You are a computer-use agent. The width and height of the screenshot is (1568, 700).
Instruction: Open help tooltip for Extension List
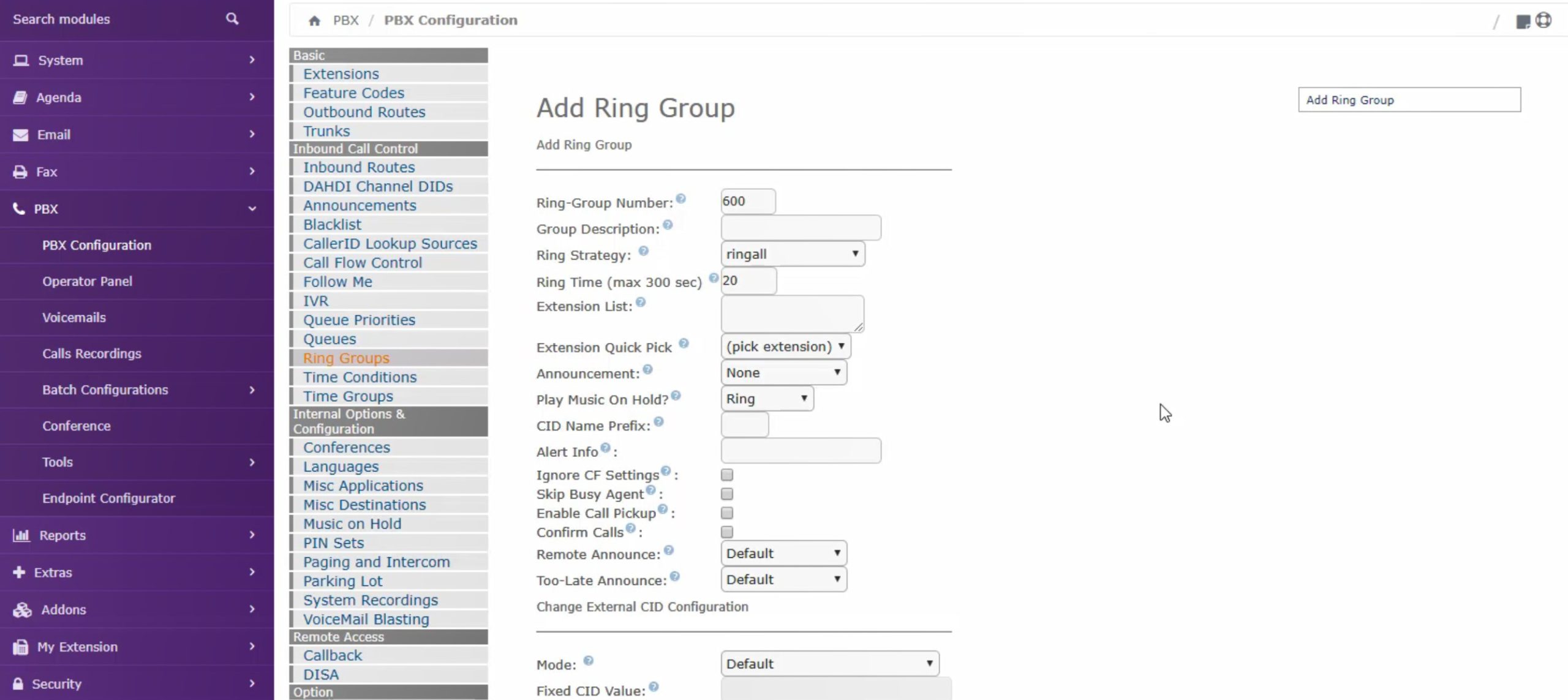(641, 302)
